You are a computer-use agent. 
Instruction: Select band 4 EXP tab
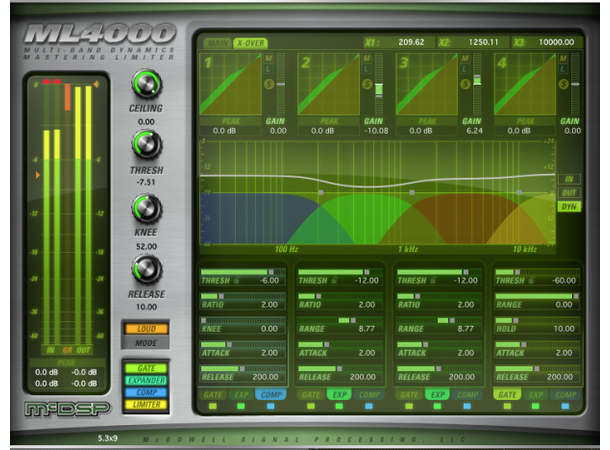click(x=536, y=395)
